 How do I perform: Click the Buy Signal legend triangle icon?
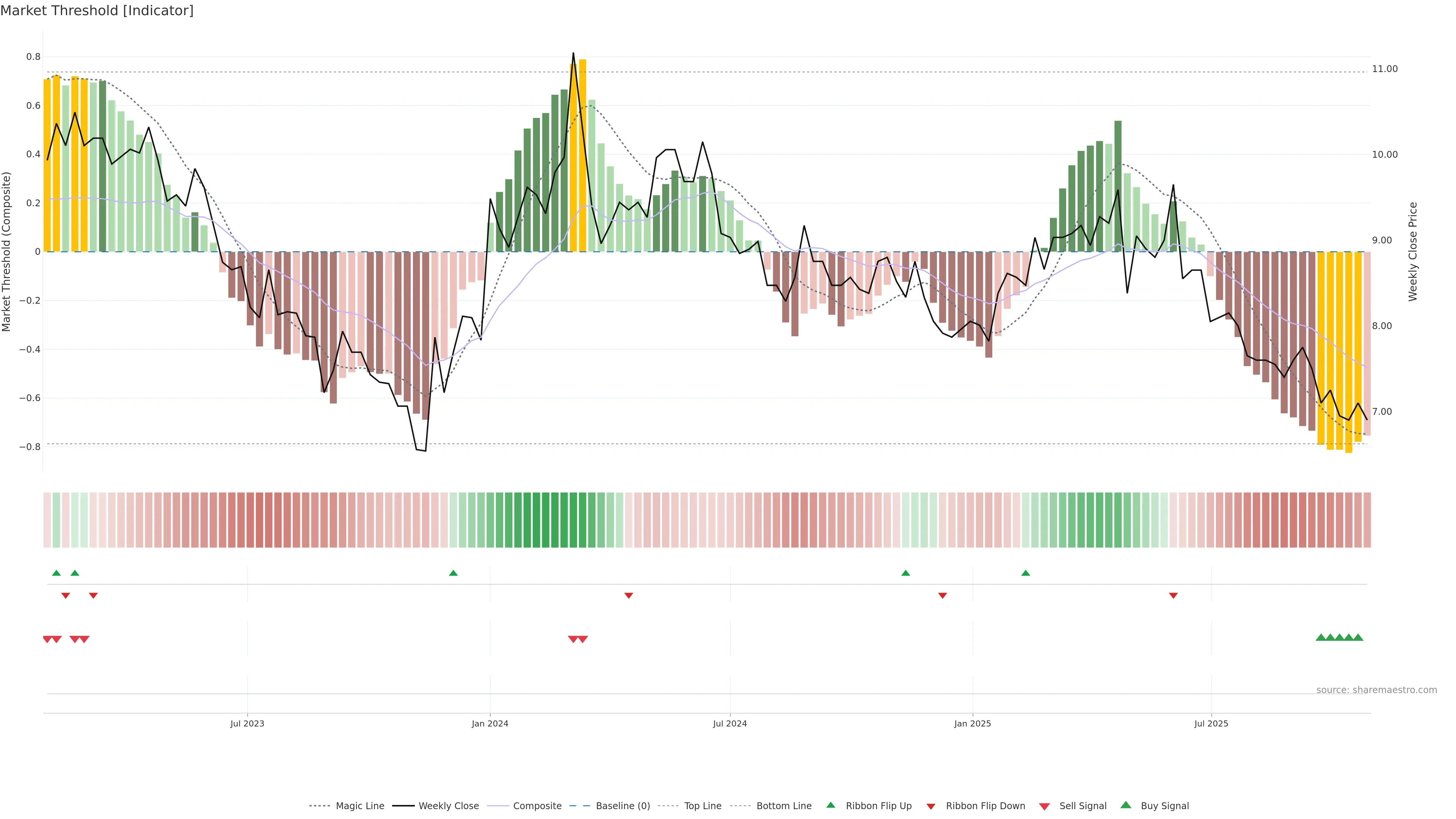point(1126,805)
